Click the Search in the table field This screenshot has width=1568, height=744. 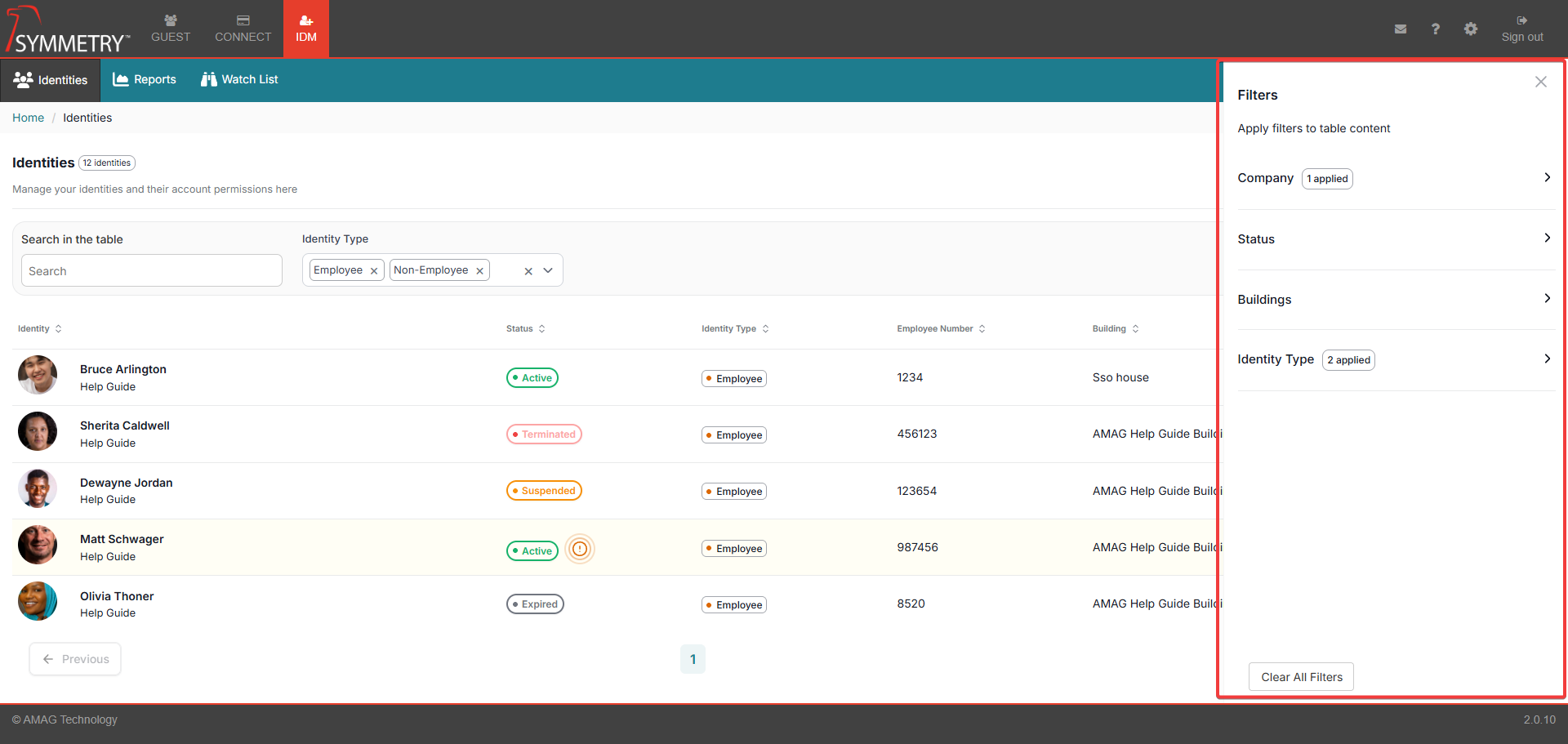152,271
